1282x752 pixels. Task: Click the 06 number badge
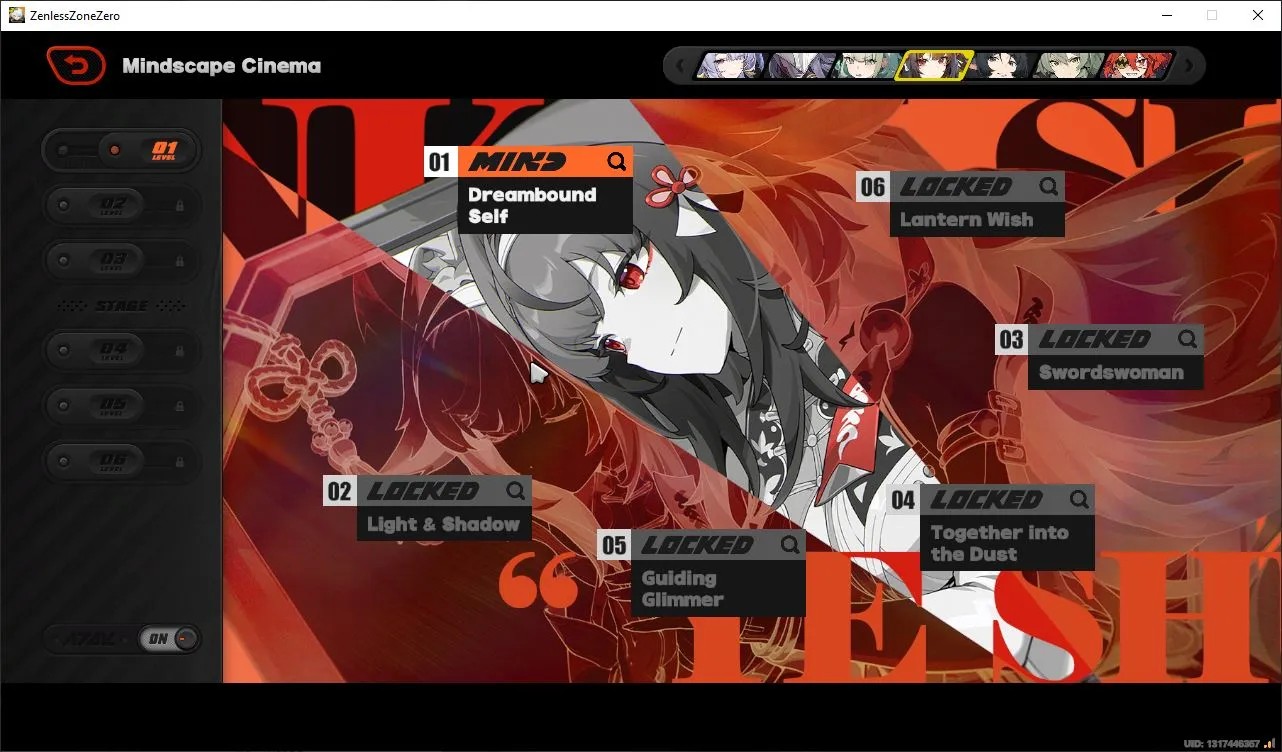(x=873, y=187)
